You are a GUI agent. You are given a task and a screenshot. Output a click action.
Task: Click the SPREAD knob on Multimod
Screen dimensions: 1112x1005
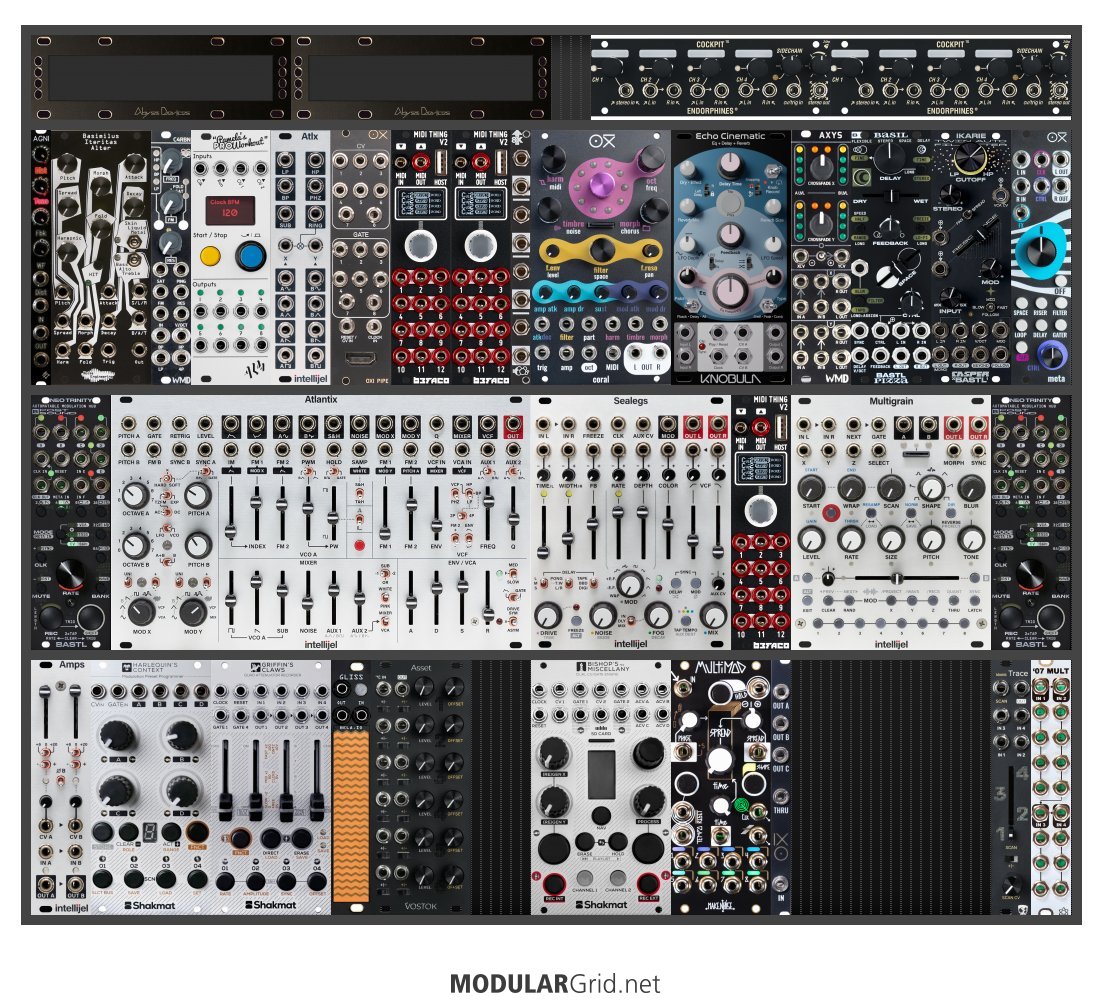tap(719, 760)
